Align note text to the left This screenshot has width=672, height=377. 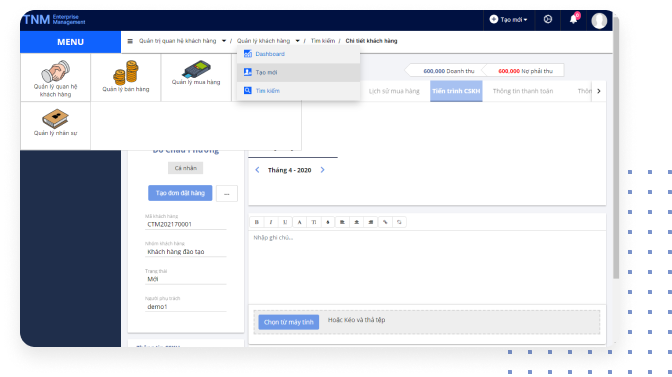click(342, 222)
